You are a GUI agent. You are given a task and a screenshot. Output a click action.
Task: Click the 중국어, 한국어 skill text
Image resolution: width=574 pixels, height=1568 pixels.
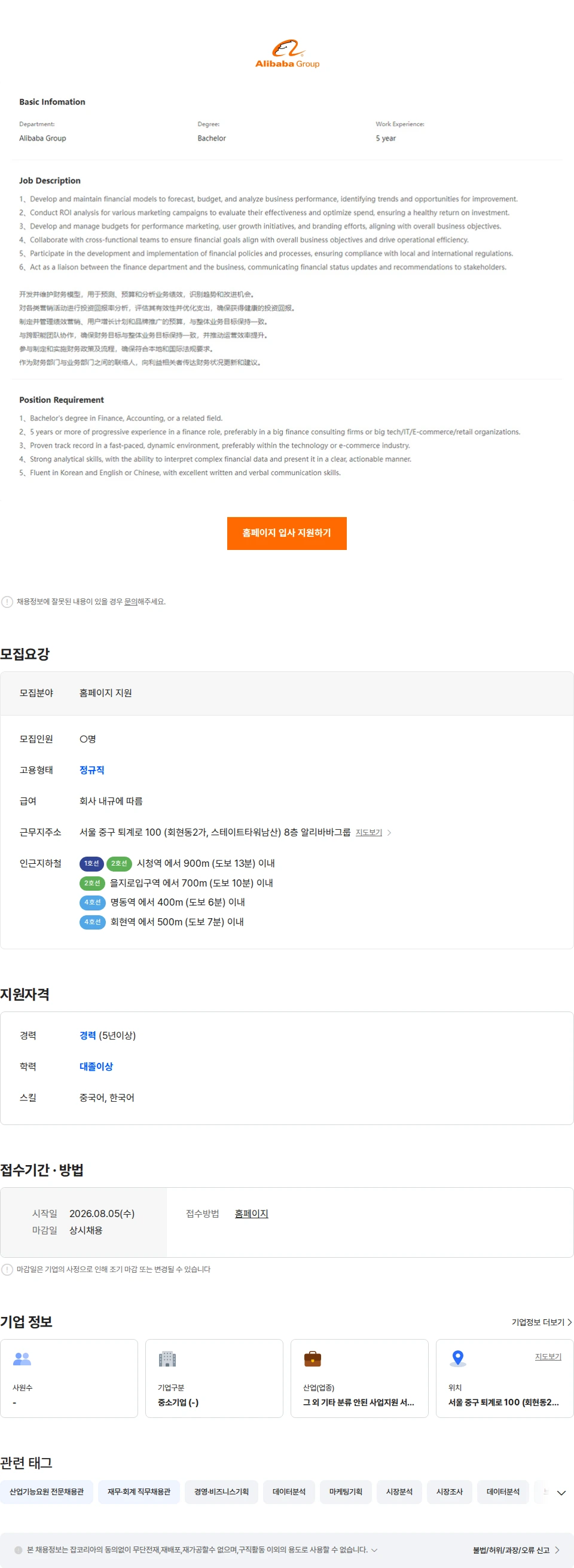click(107, 1098)
